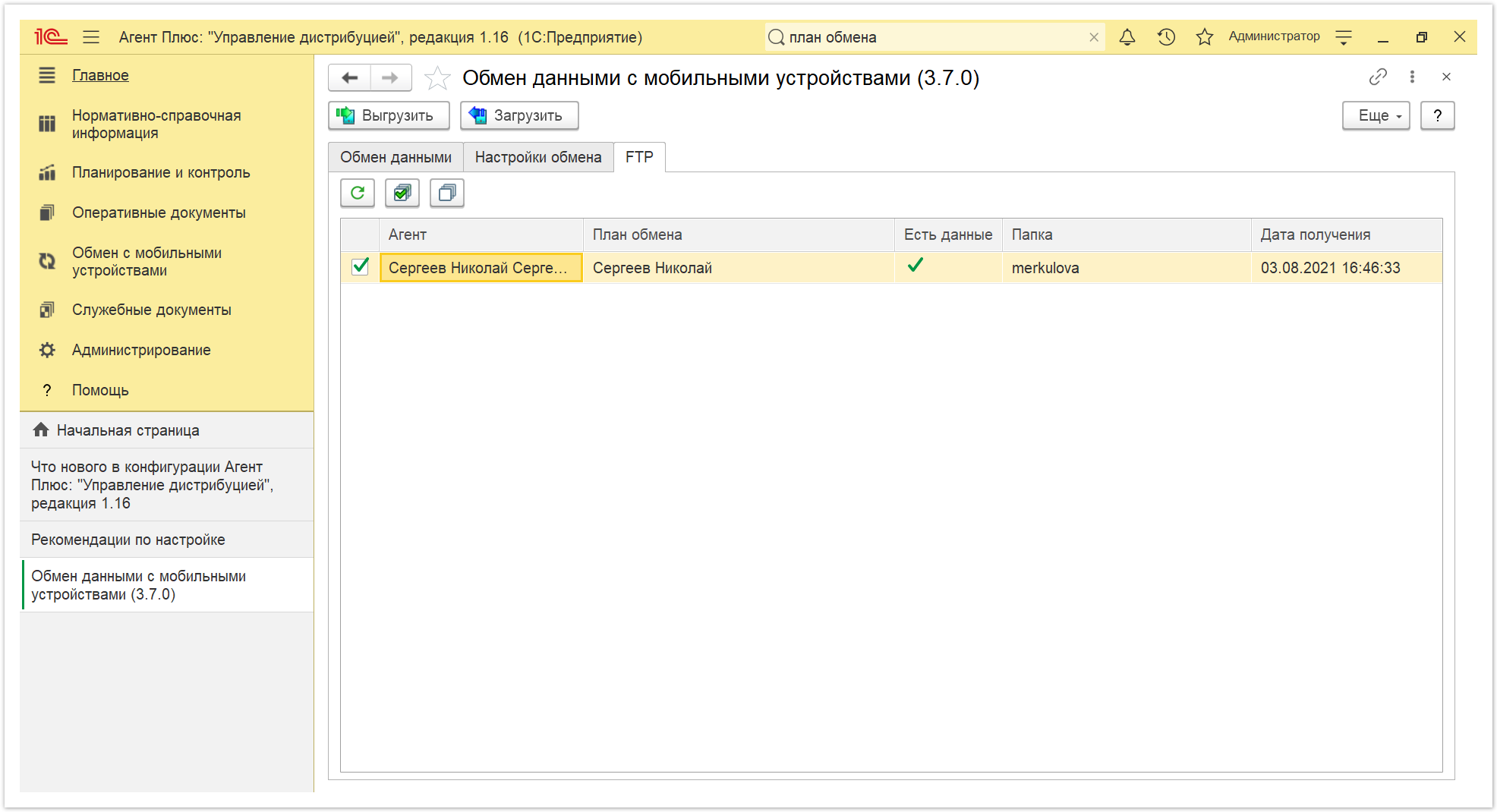Viewport: 1497px width, 812px height.
Task: Close the Обмен данными form tab
Action: click(x=1446, y=77)
